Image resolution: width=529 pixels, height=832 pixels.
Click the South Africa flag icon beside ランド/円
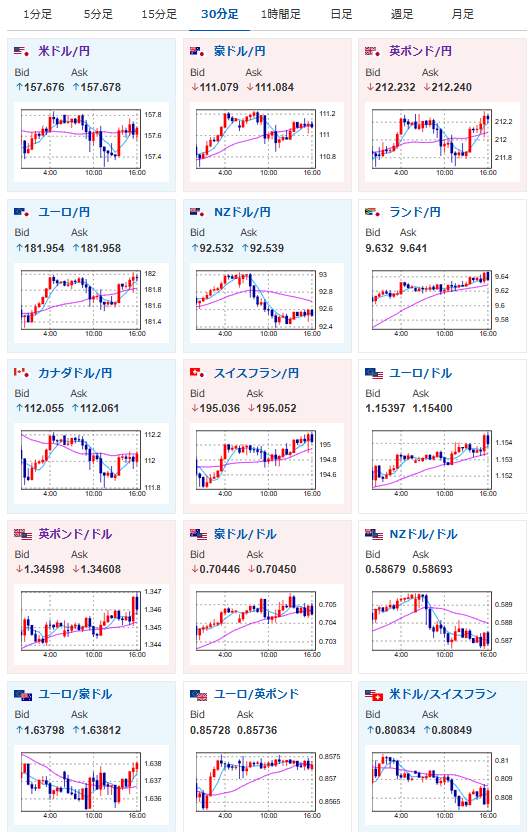(x=373, y=212)
